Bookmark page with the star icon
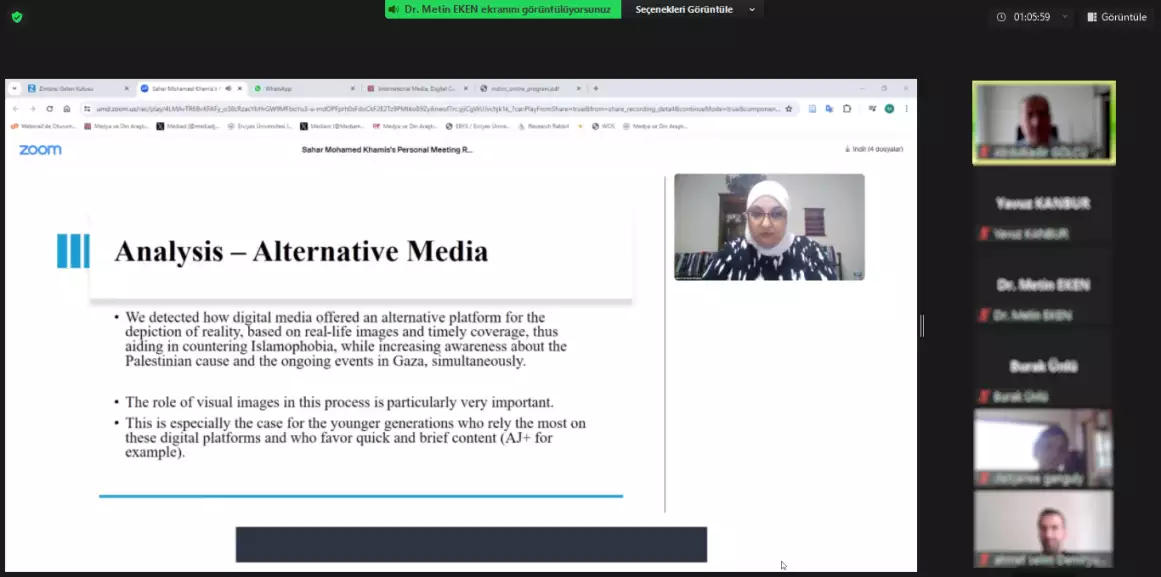1161x577 pixels. (789, 109)
